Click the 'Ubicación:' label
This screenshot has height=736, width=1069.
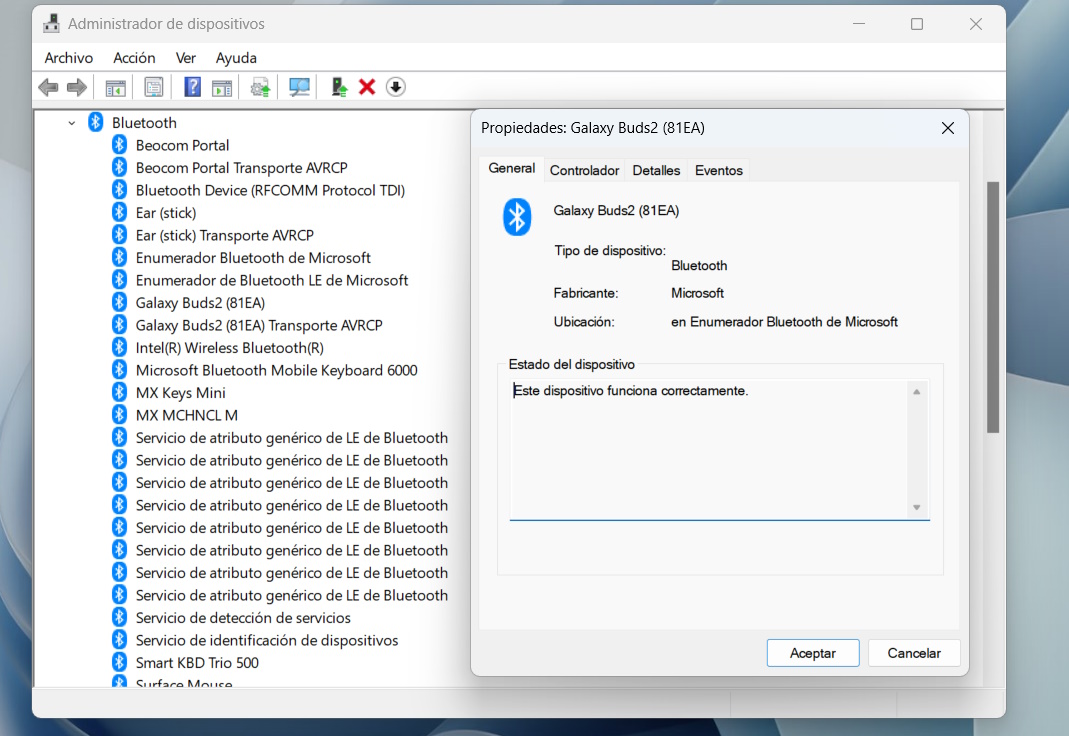coord(584,322)
